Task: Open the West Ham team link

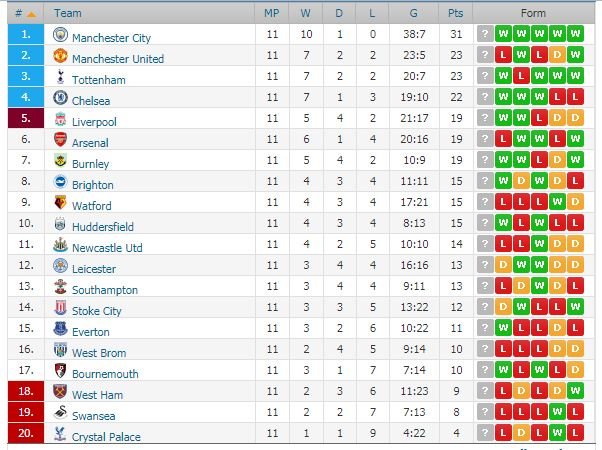Action: [x=98, y=395]
